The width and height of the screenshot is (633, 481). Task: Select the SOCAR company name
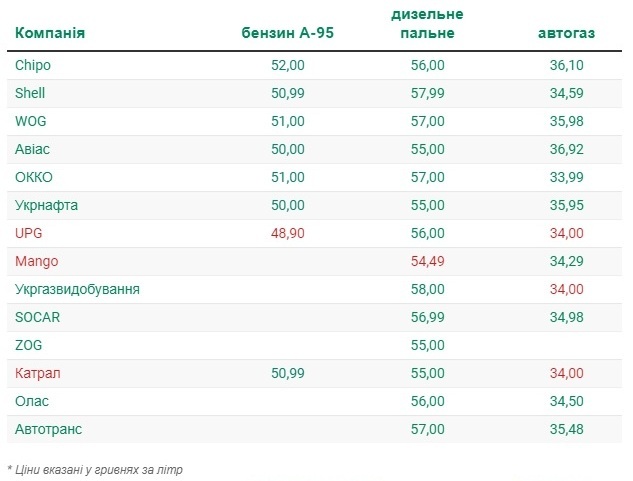pyautogui.click(x=38, y=317)
